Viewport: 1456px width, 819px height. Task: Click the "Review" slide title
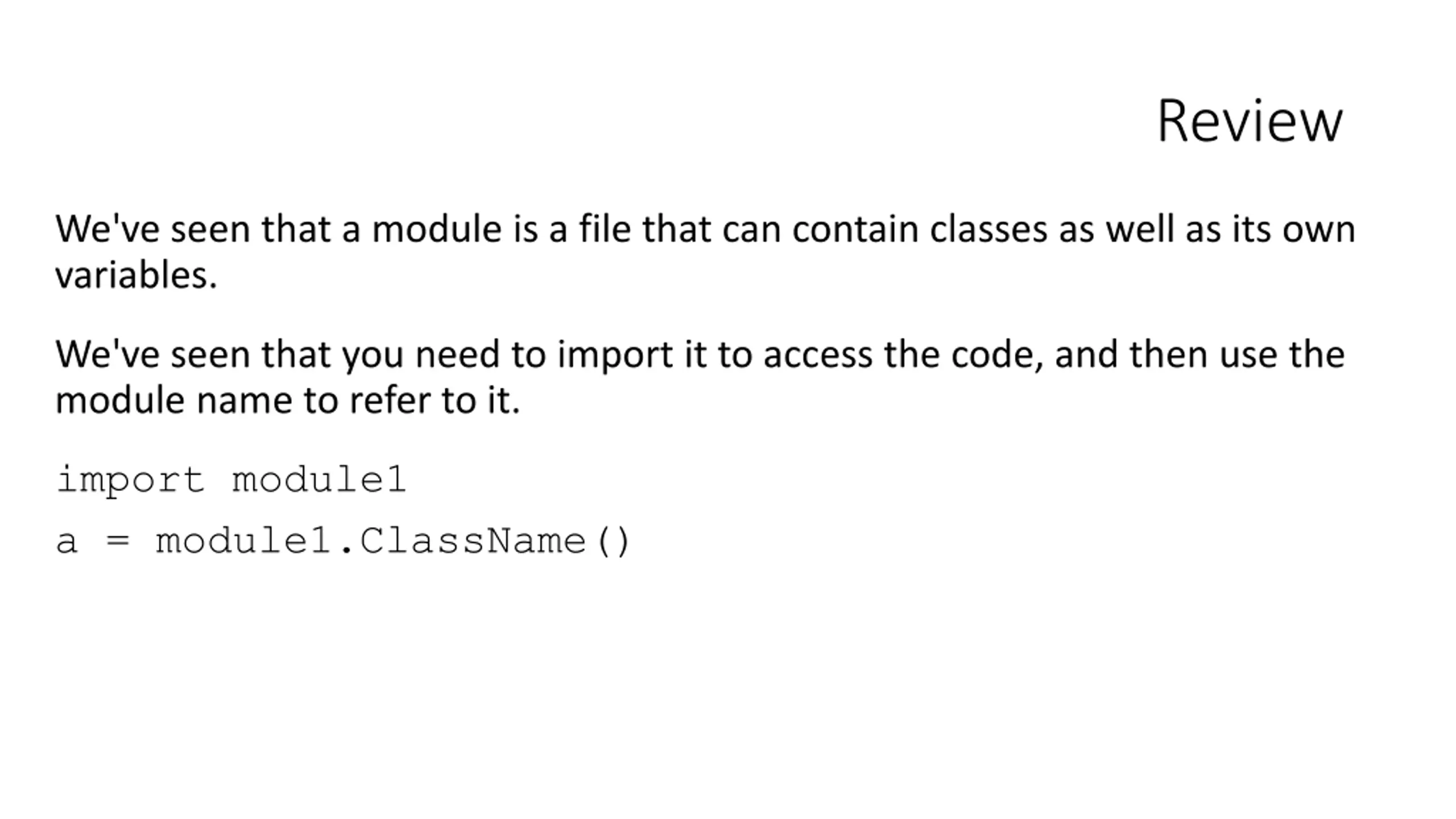coord(1250,121)
